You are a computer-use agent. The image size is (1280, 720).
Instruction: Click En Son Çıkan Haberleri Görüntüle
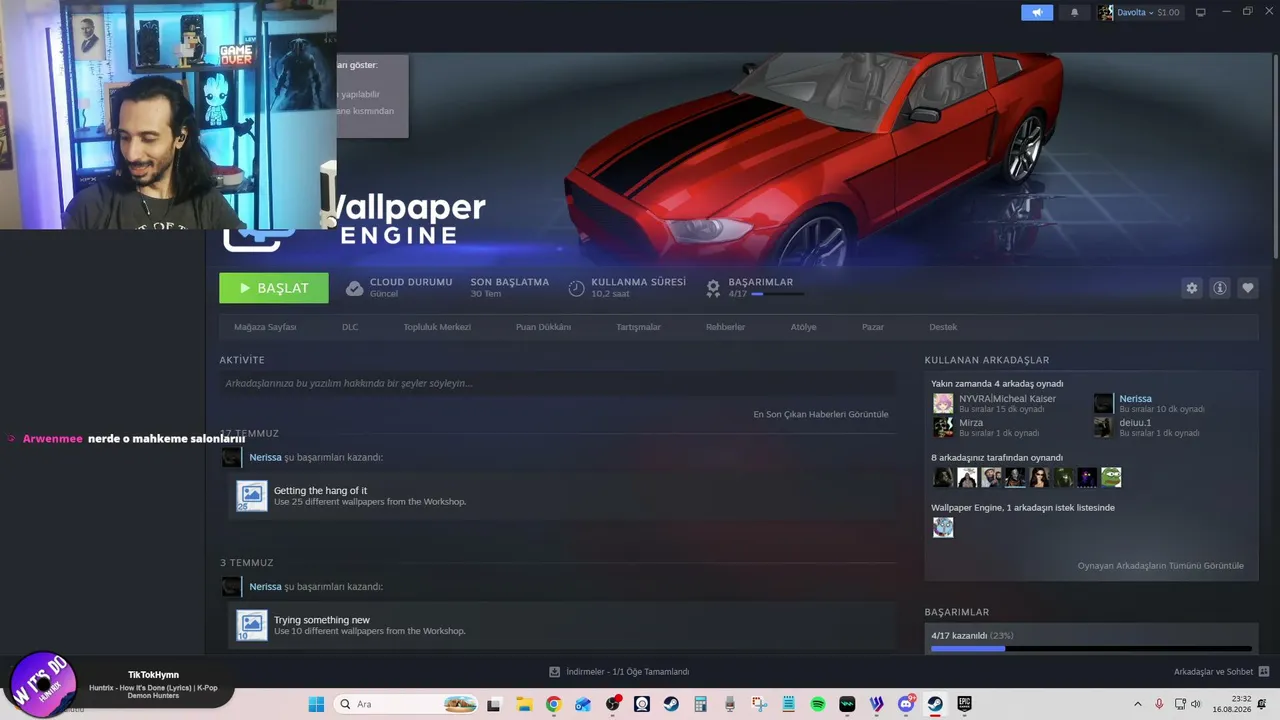pos(820,414)
